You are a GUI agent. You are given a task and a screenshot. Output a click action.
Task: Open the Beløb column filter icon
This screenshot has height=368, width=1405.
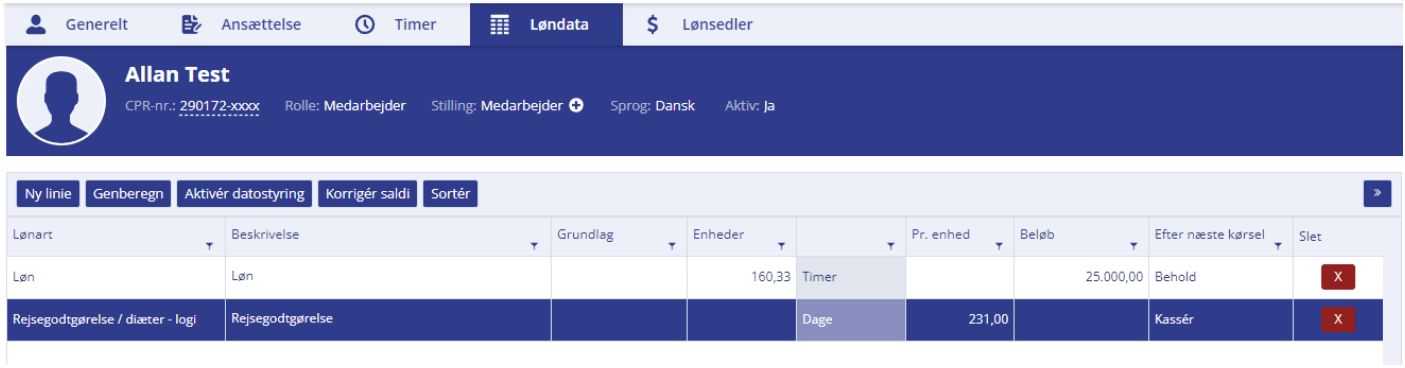[1133, 245]
